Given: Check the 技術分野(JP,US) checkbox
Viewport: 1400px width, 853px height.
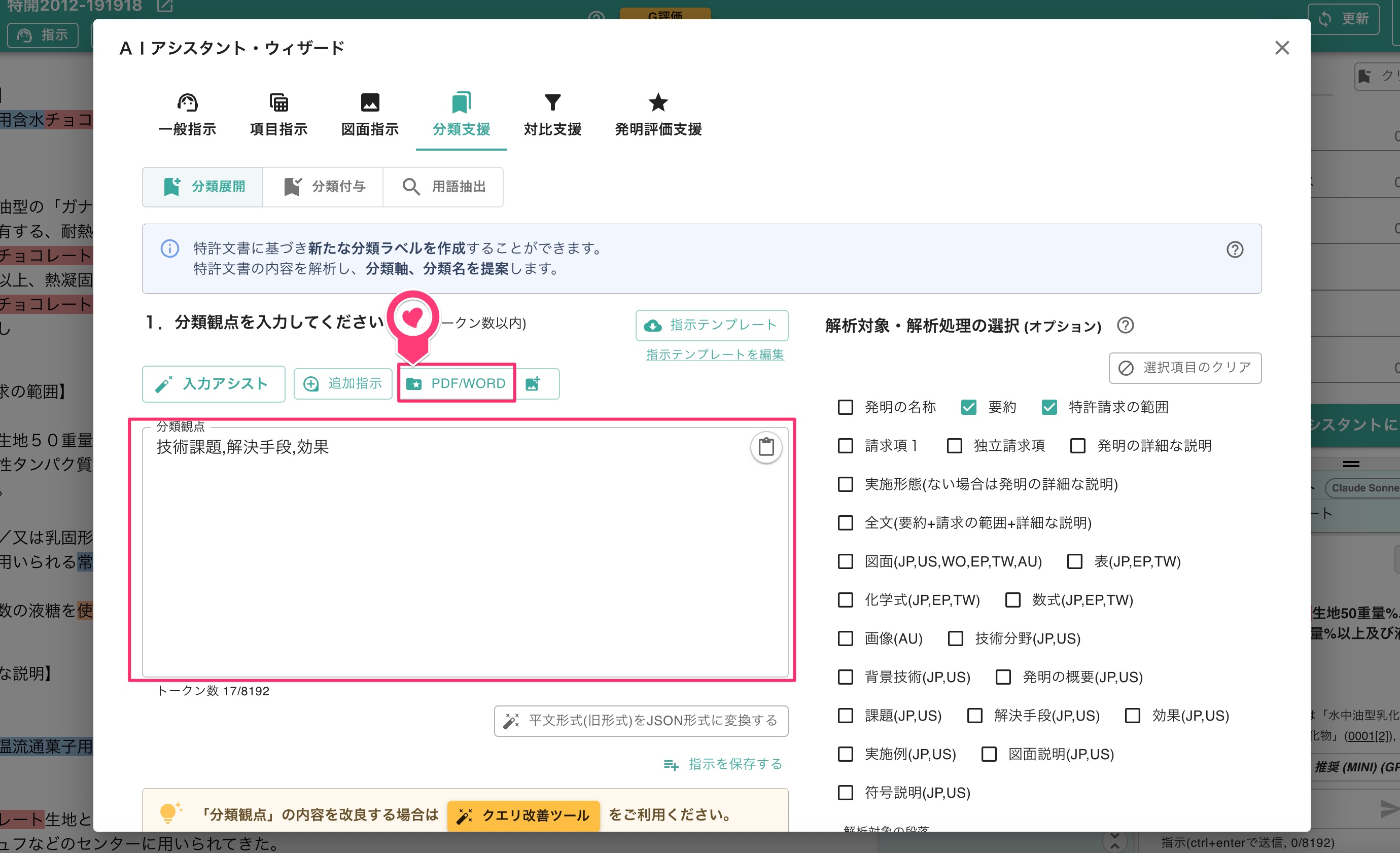Looking at the screenshot, I should point(955,639).
